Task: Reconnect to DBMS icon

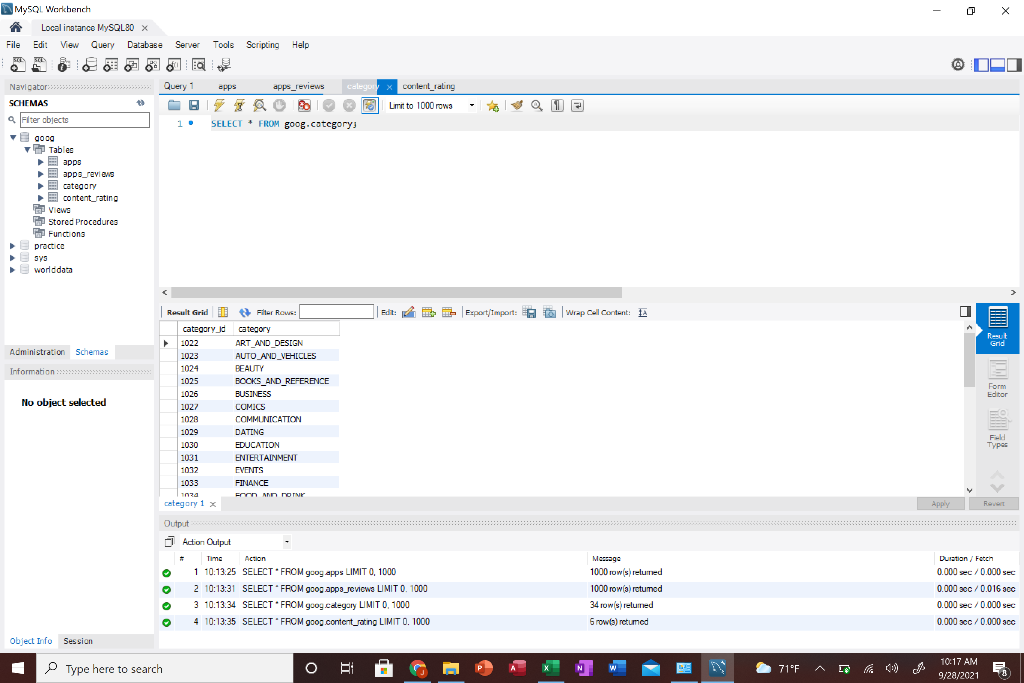Action: tap(224, 65)
